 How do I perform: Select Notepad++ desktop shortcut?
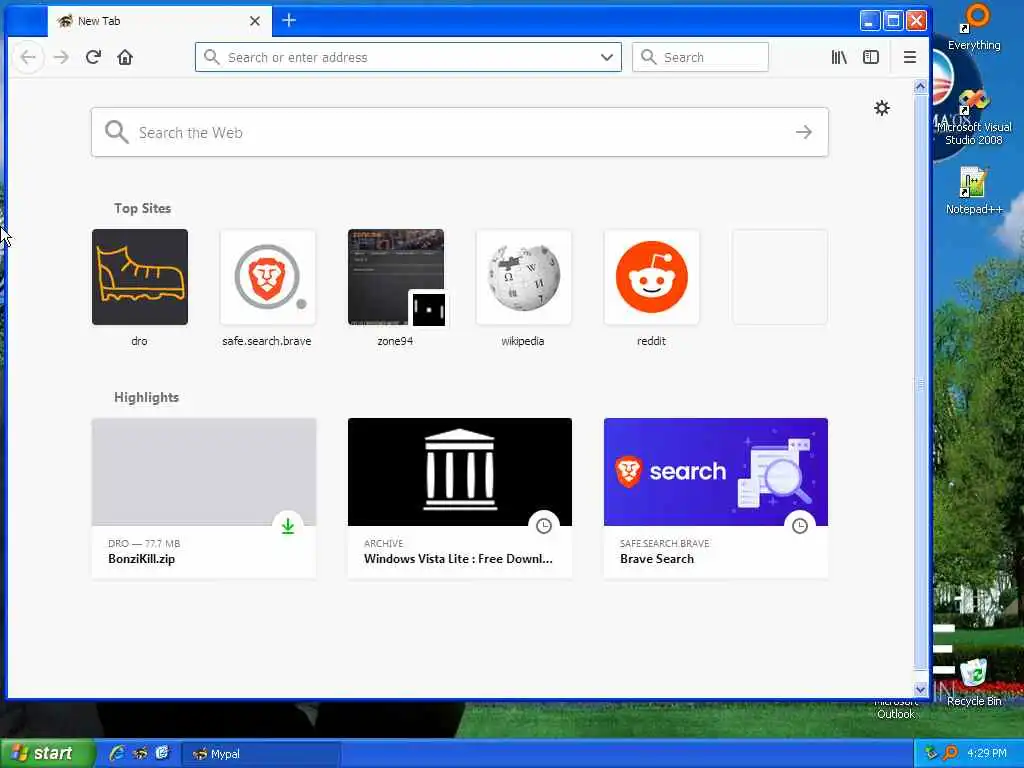[x=974, y=191]
